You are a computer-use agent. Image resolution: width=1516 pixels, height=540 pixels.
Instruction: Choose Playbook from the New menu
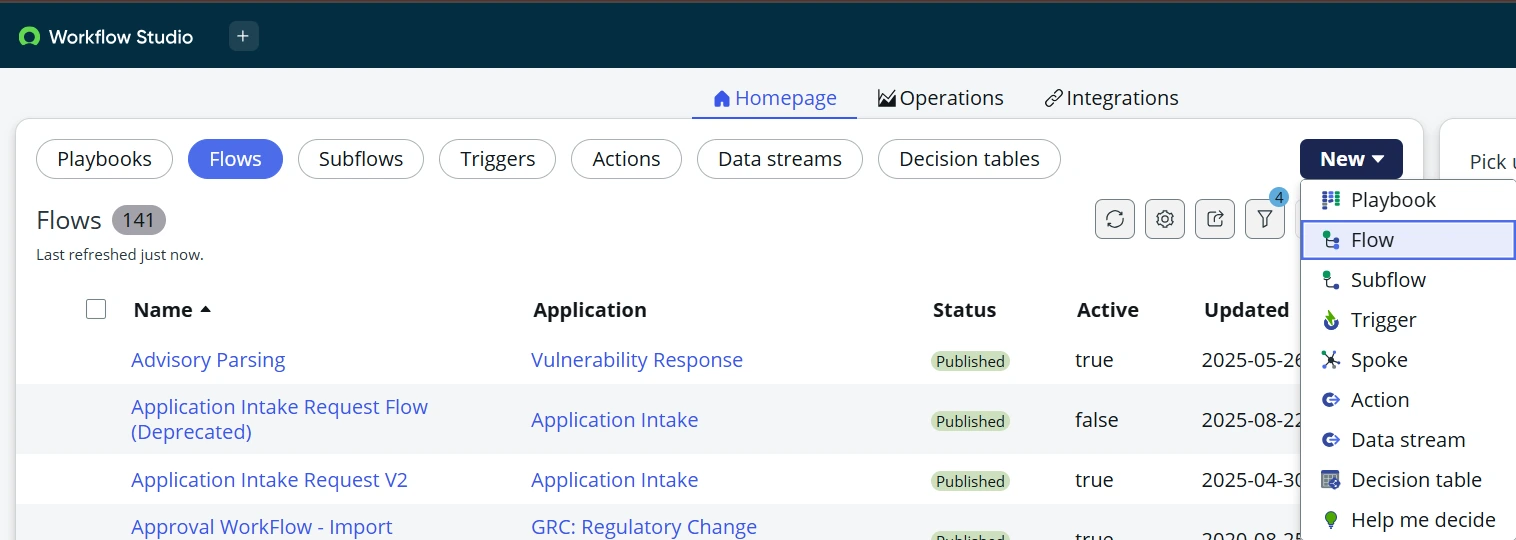(x=1392, y=200)
